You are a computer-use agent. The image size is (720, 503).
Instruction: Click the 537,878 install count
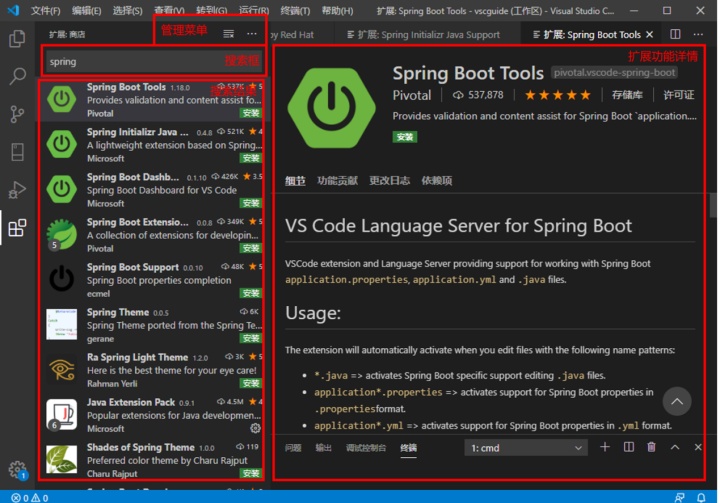point(478,95)
